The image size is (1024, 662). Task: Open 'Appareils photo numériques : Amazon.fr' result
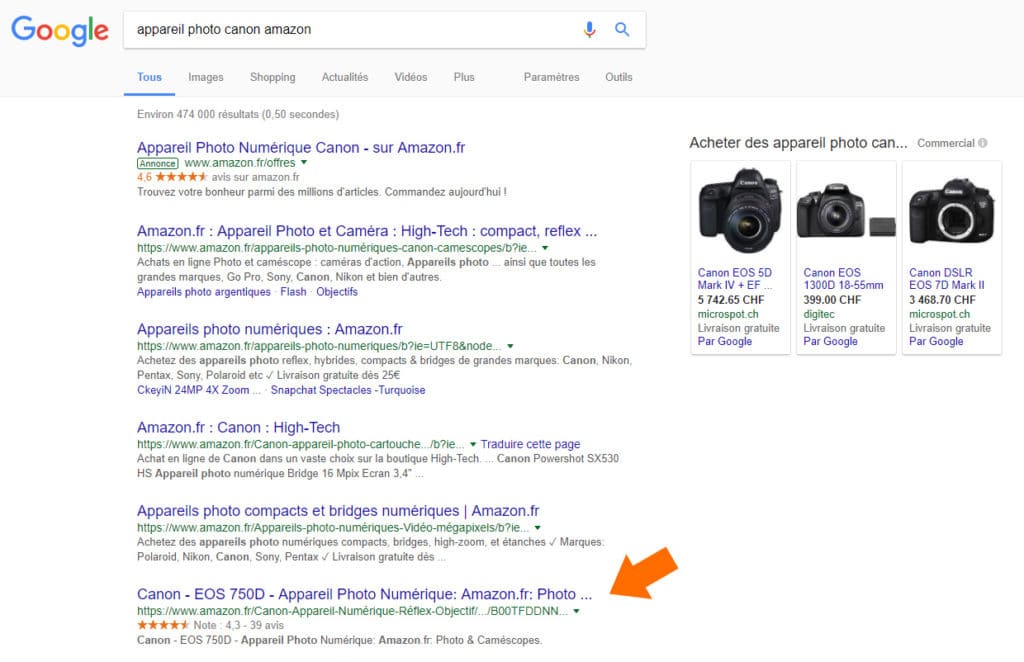click(x=270, y=329)
